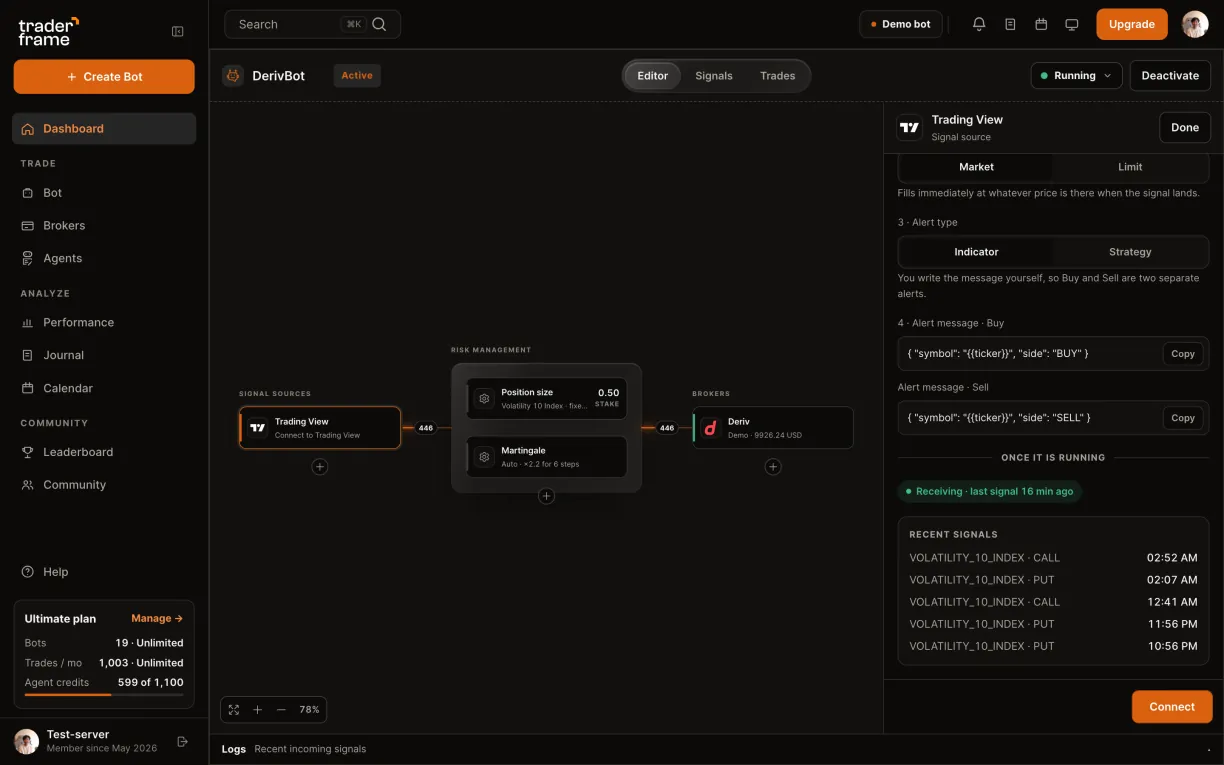1224x765 pixels.
Task: Open the Martingale gear icon
Action: pyautogui.click(x=484, y=456)
